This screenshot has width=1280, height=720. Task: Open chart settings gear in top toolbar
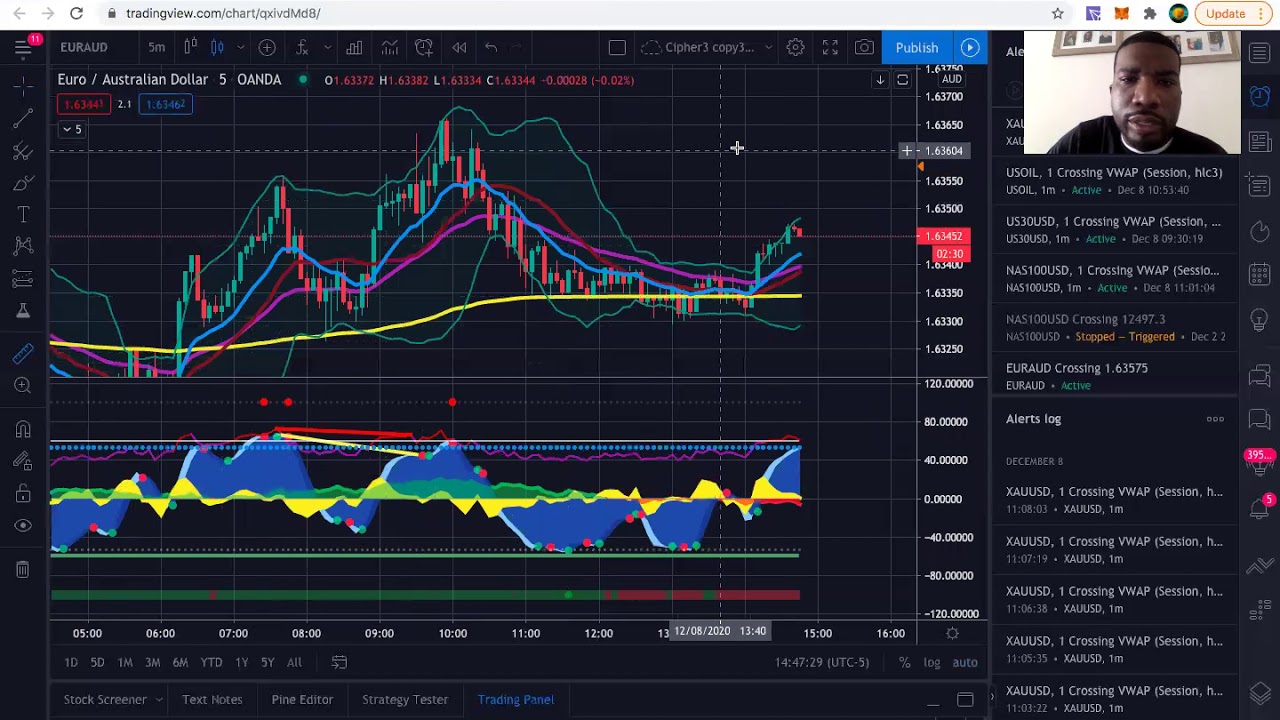tap(795, 47)
